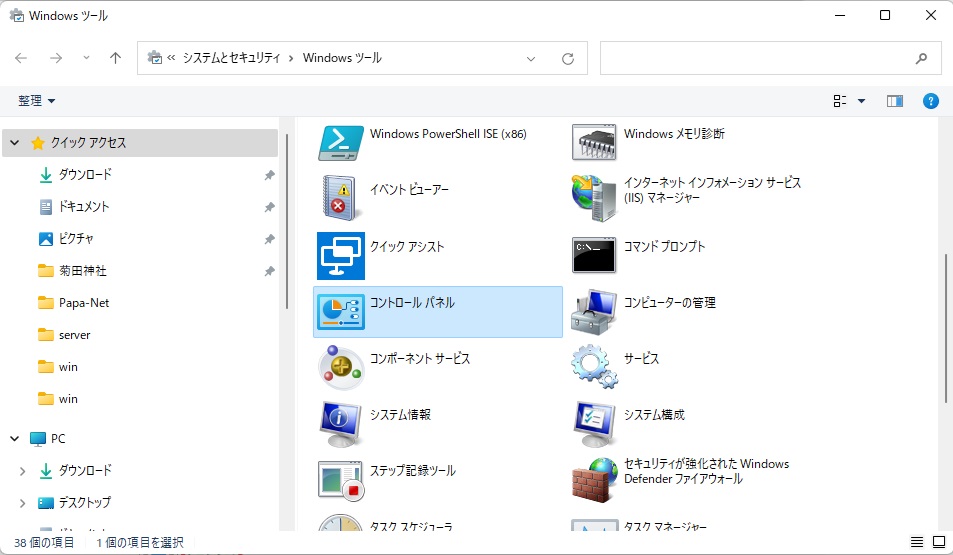Image resolution: width=953 pixels, height=555 pixels.
Task: Click システムとセキュリティ breadcrumb
Action: [232, 58]
